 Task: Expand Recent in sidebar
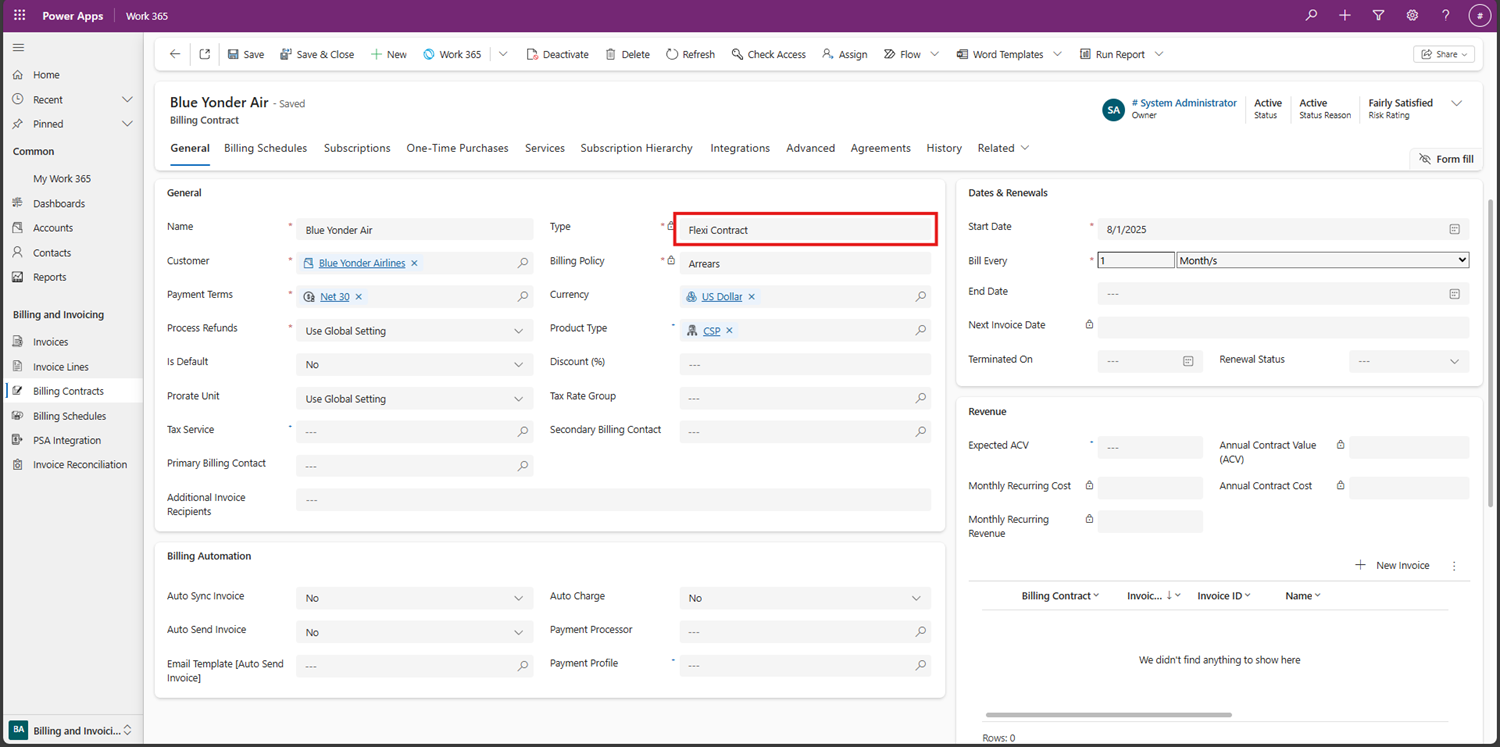click(x=127, y=100)
